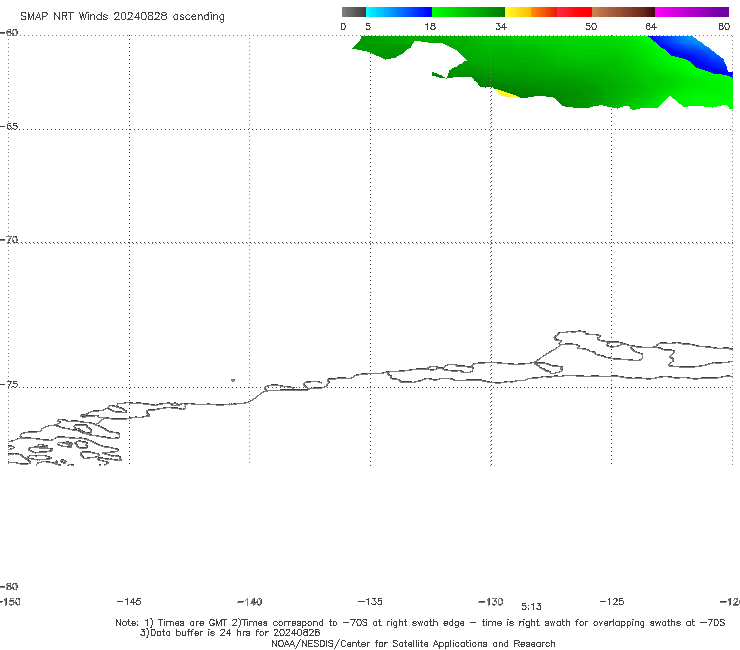Click the latitude label '-80'
The image size is (740, 650).
9,586
